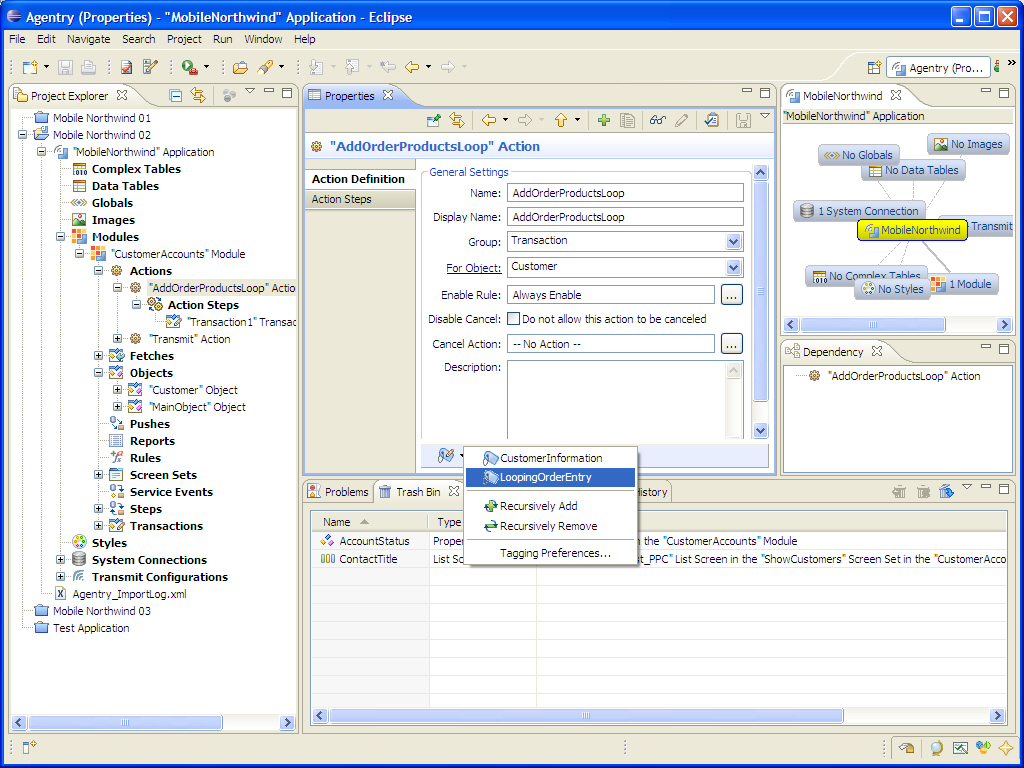Expand the System Connections tree node
The height and width of the screenshot is (768, 1024).
tap(61, 560)
